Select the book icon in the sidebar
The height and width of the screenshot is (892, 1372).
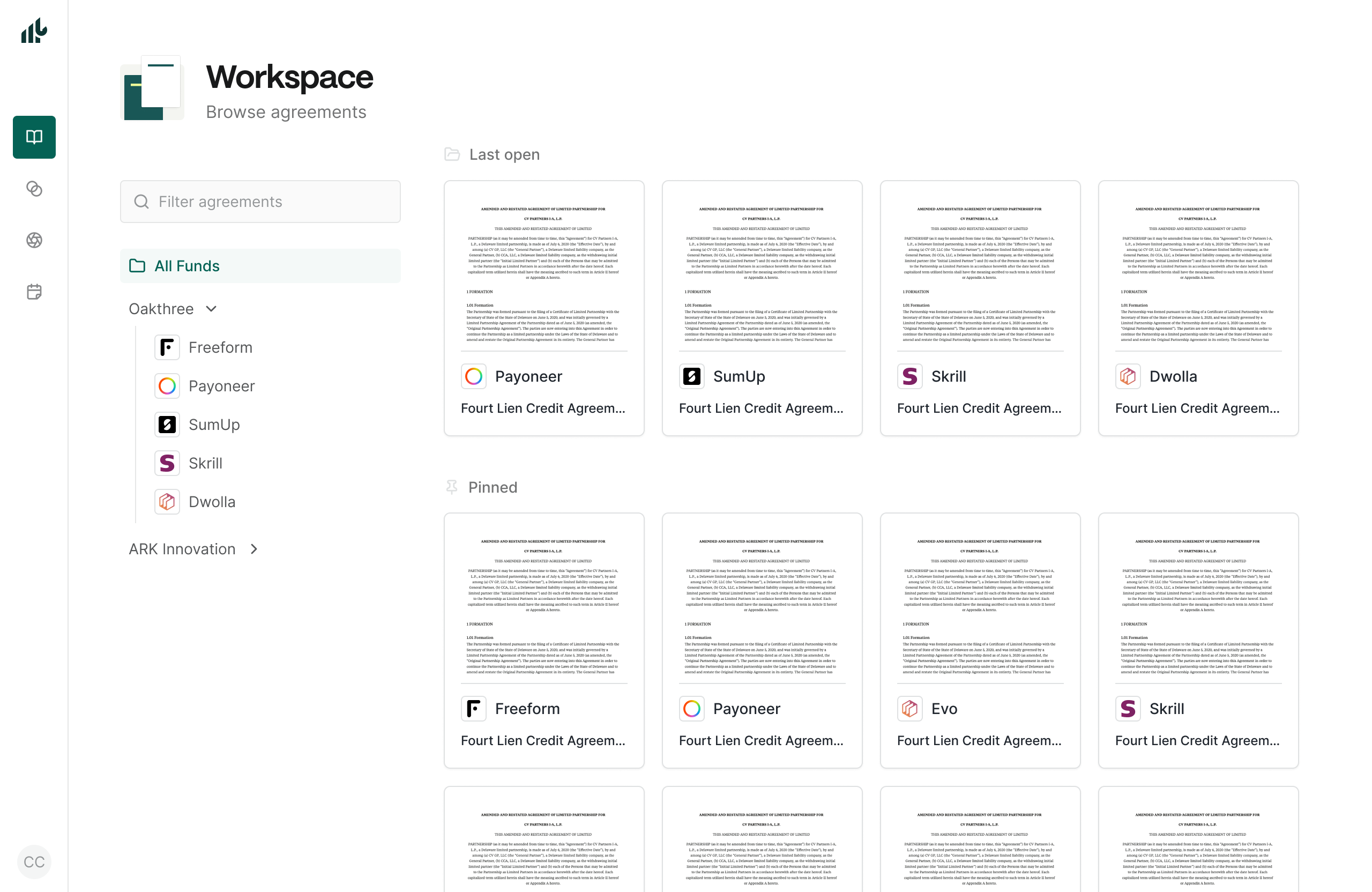tap(33, 137)
